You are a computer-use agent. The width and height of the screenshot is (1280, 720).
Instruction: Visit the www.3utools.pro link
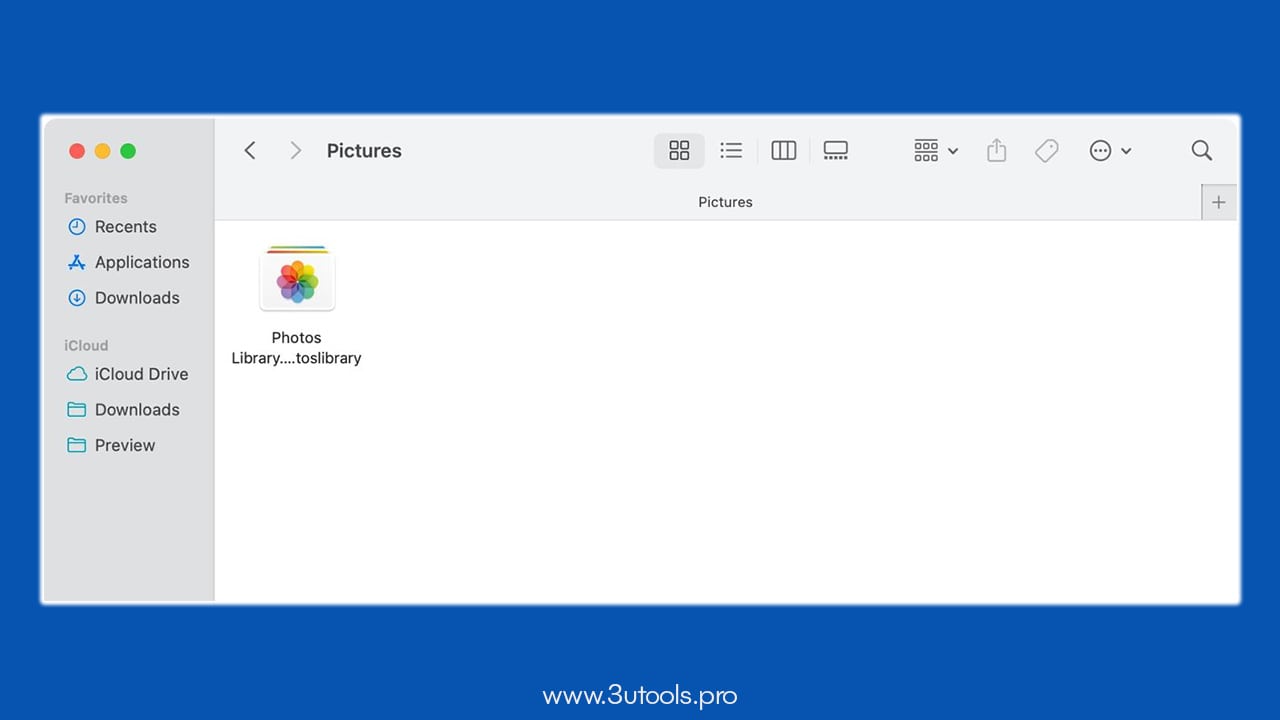pos(639,694)
